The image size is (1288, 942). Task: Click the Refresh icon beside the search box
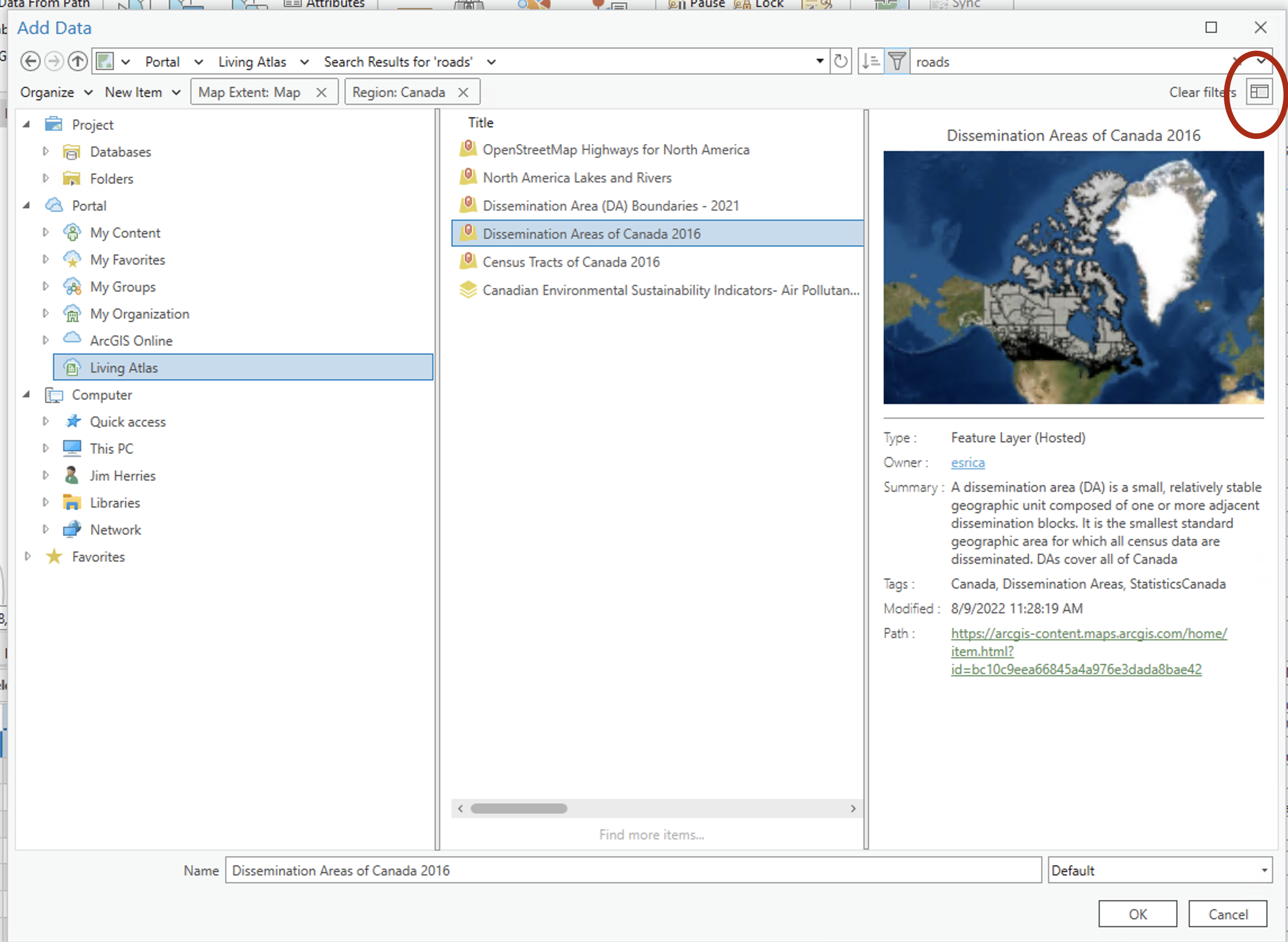coord(840,61)
